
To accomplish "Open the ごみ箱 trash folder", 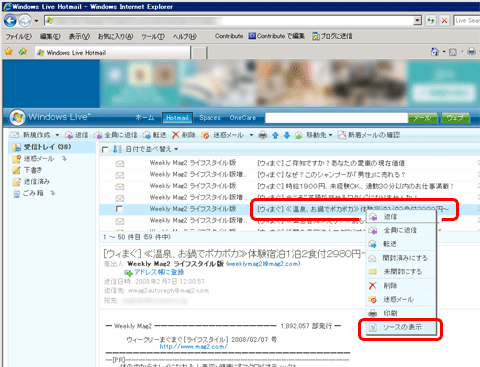I will pyautogui.click(x=29, y=193).
